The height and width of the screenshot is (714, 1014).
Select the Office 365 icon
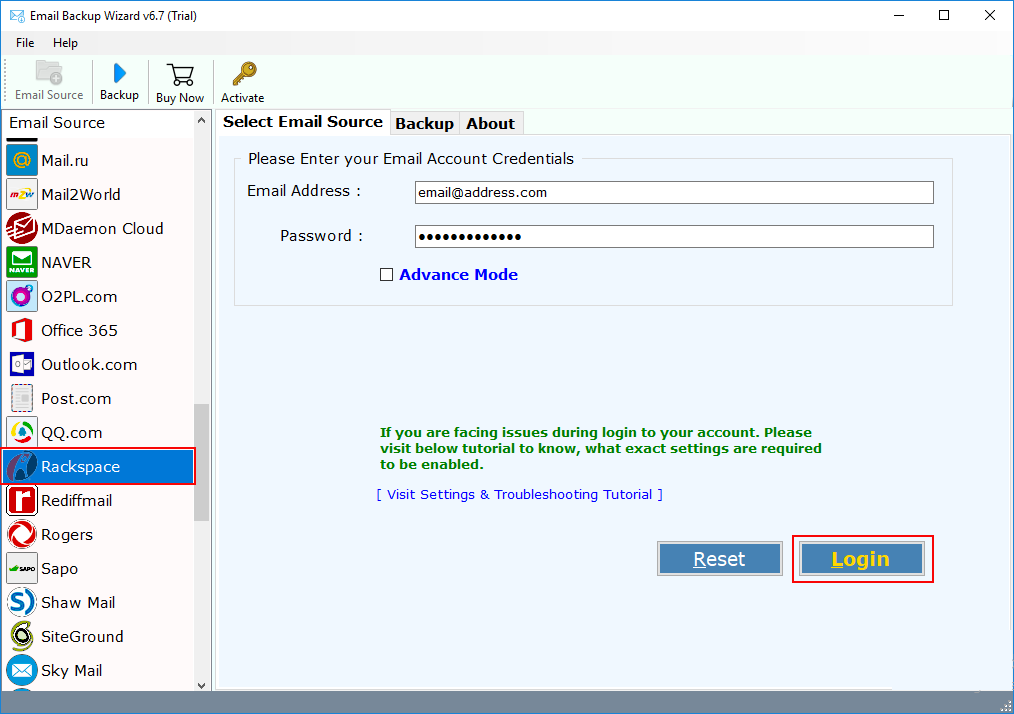point(22,330)
